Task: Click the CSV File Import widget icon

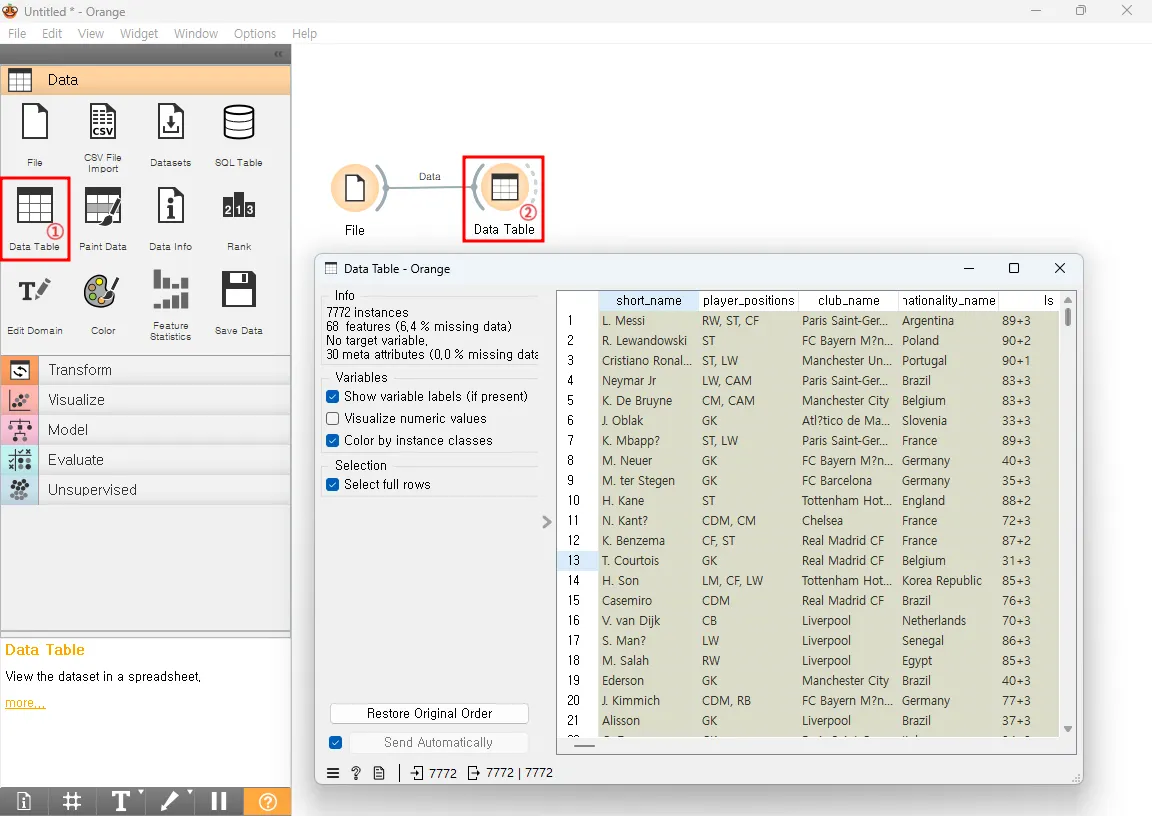Action: [103, 123]
